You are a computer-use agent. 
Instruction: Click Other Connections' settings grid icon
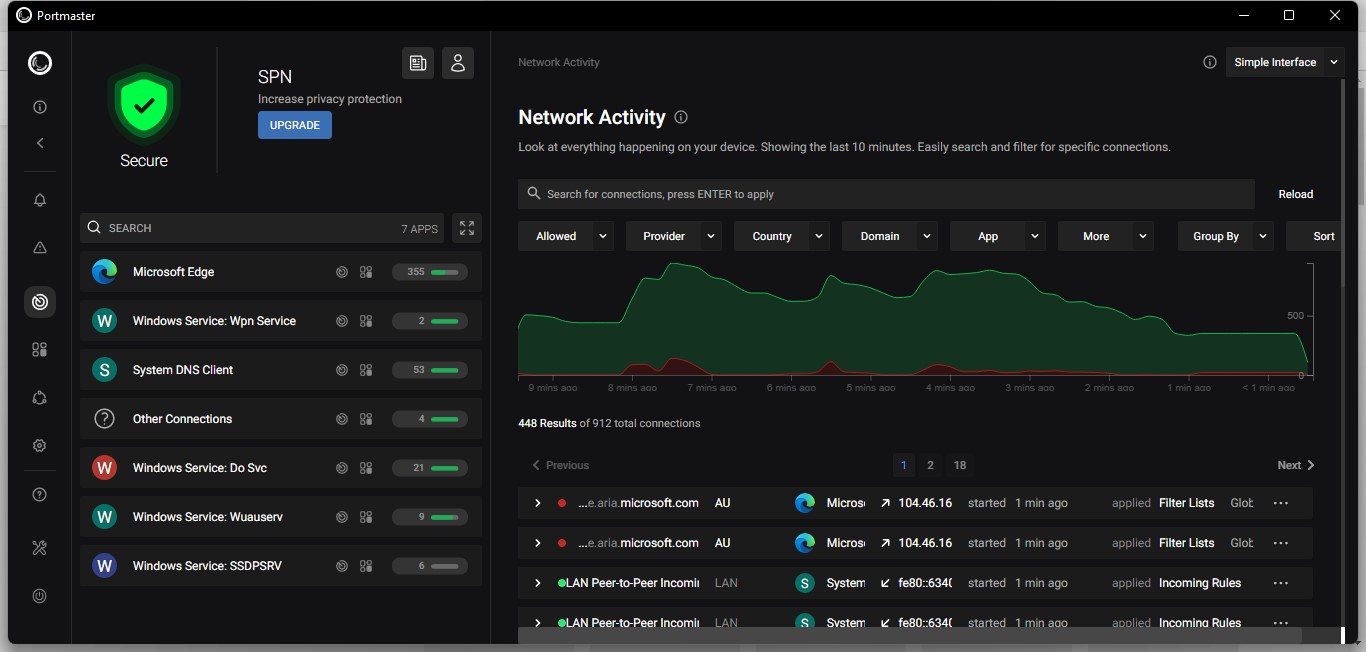click(366, 419)
